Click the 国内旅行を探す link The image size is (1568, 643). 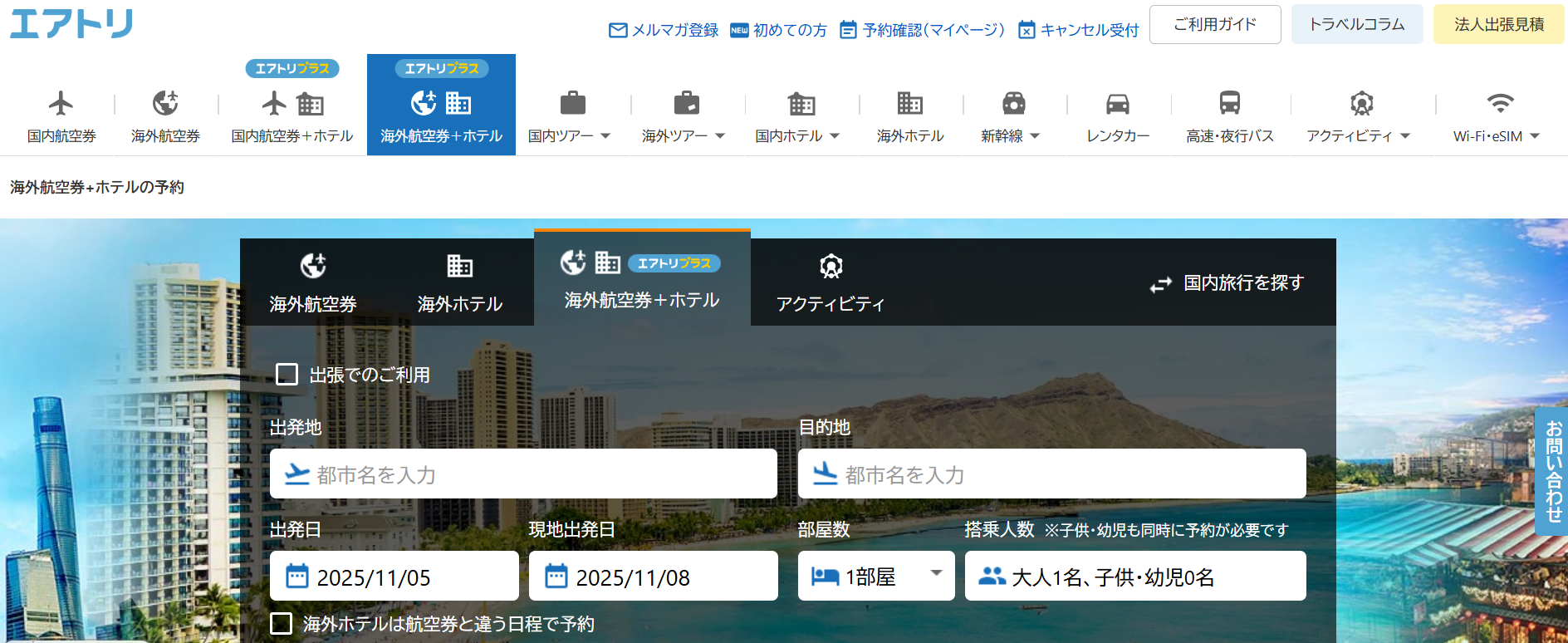1227,283
